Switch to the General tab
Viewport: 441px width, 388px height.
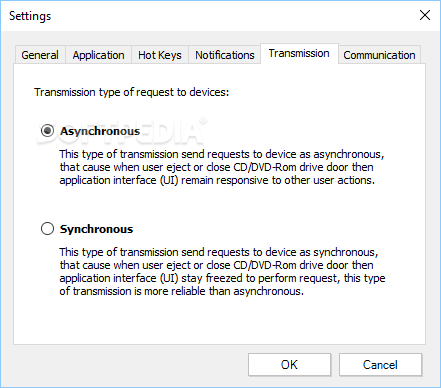click(40, 55)
